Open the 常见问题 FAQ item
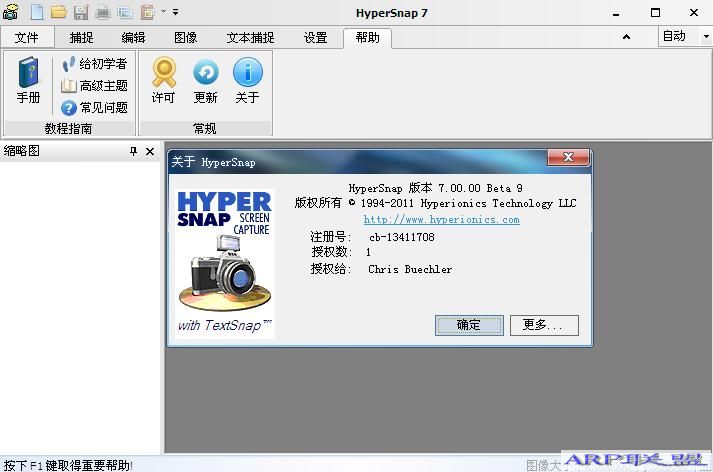Image resolution: width=713 pixels, height=472 pixels. point(95,108)
